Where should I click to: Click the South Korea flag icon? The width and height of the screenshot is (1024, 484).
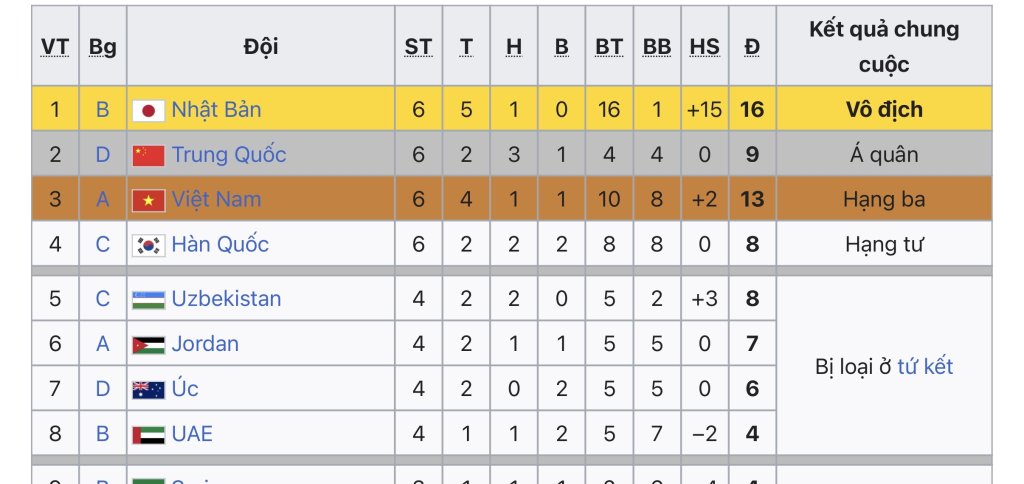coord(149,245)
